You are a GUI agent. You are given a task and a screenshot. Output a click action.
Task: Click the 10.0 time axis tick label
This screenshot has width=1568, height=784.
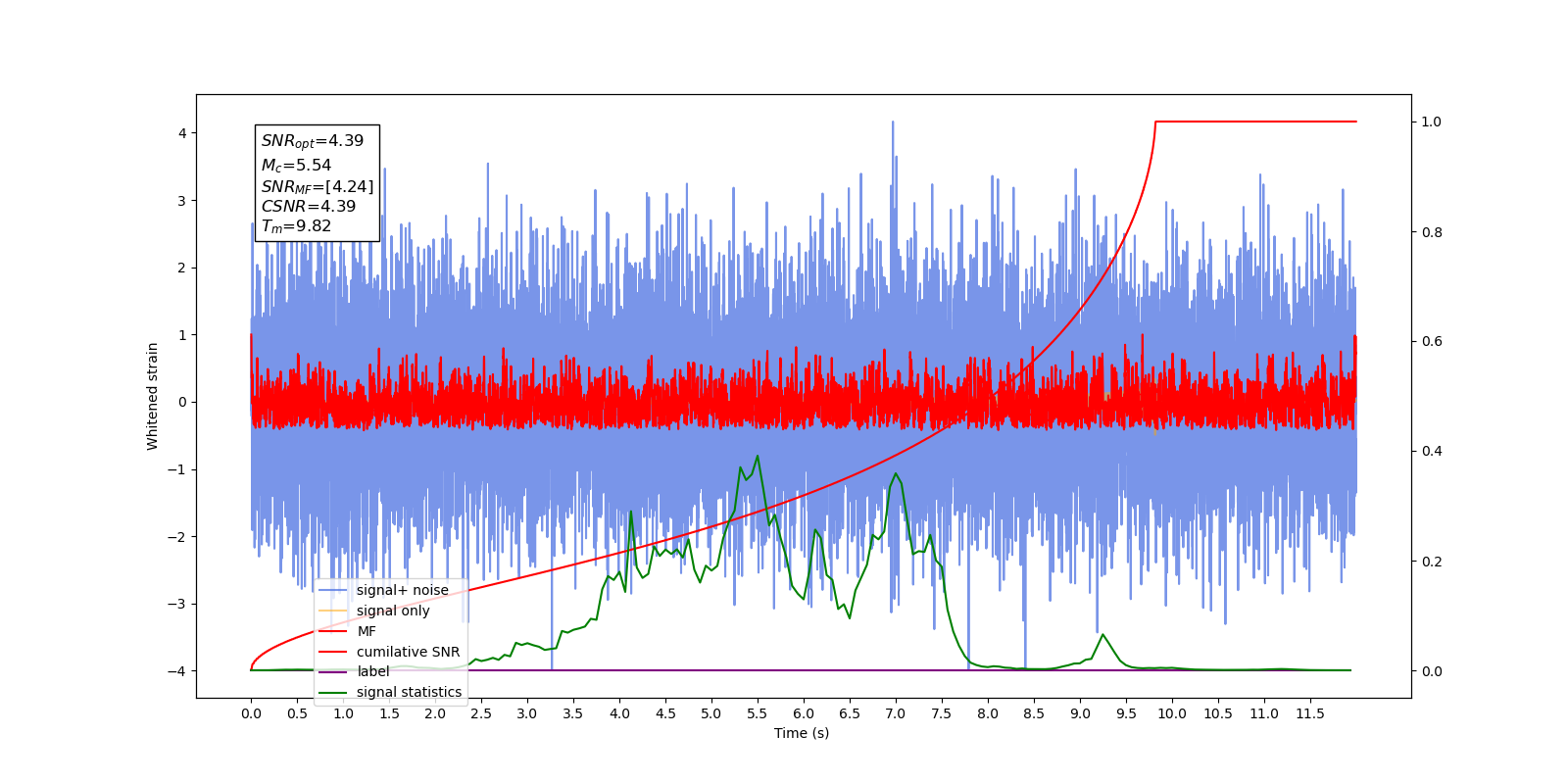[1172, 713]
